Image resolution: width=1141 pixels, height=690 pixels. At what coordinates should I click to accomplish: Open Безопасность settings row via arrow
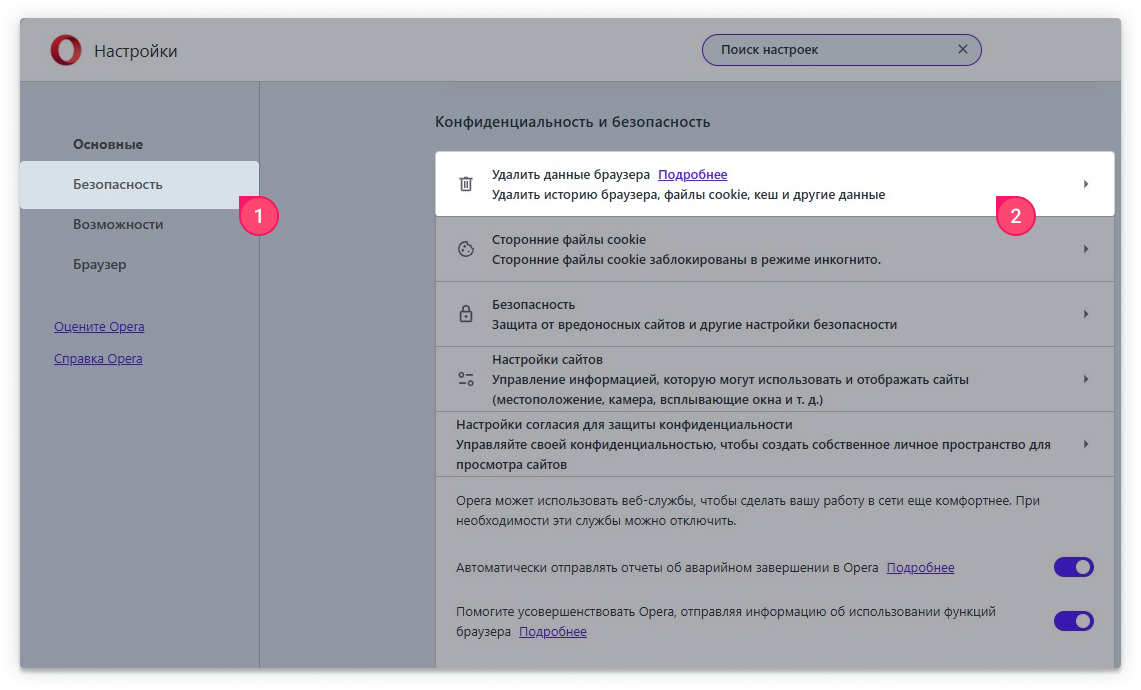tap(1085, 314)
